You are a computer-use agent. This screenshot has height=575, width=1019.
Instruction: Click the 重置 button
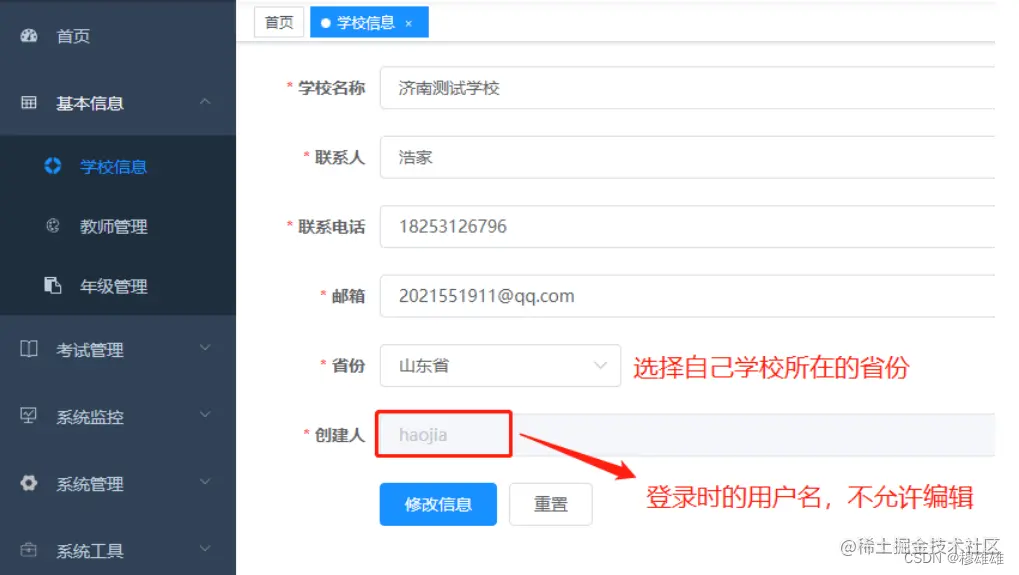pyautogui.click(x=550, y=504)
